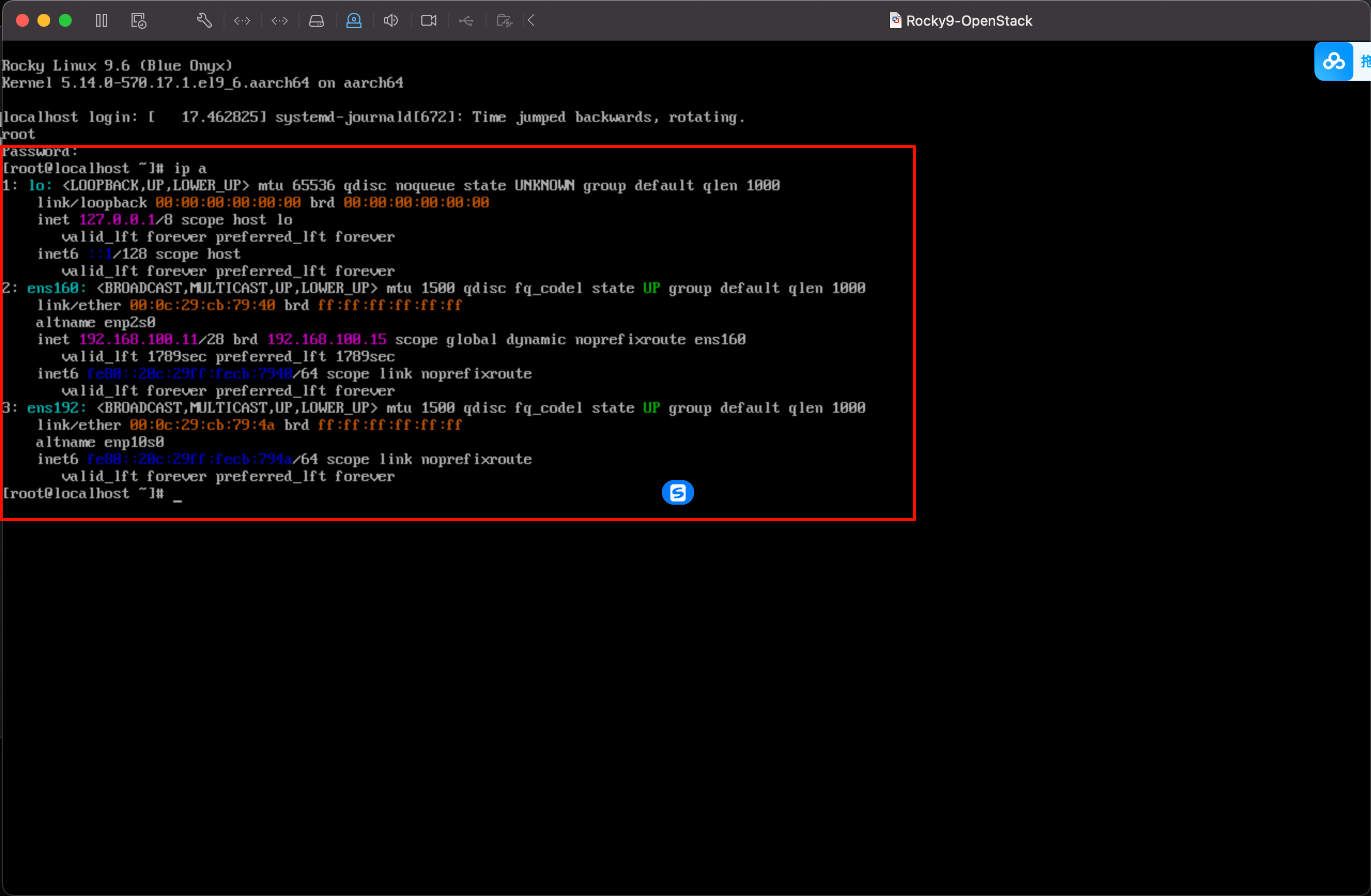Click the Sogou input method bubble

[x=677, y=492]
